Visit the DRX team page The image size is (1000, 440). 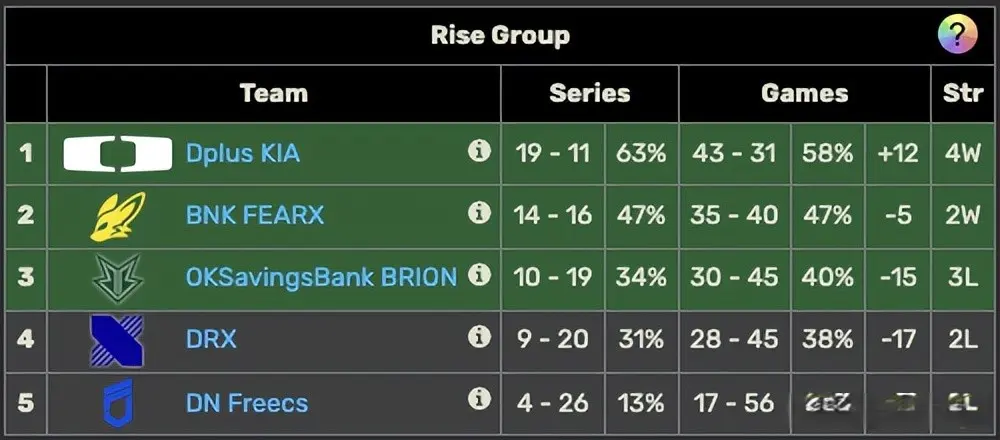(211, 340)
